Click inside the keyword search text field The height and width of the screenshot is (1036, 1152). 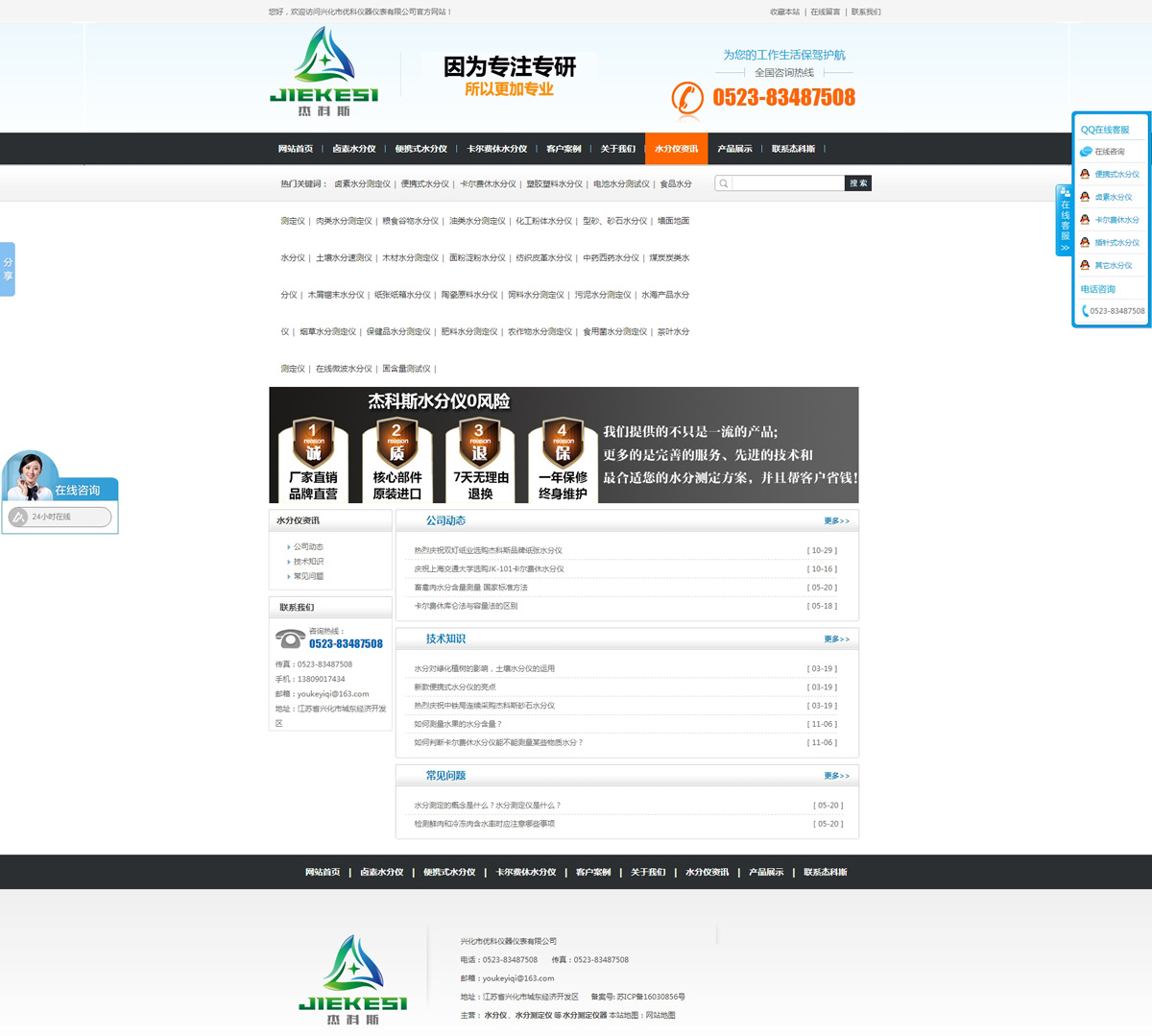tap(787, 183)
